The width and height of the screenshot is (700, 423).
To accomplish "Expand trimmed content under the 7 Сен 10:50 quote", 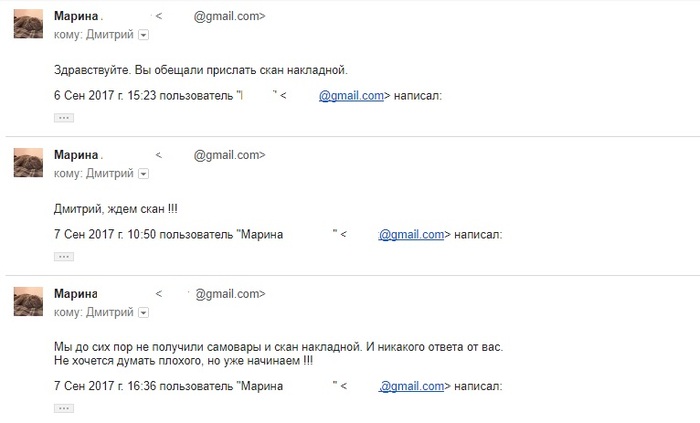I will pyautogui.click(x=63, y=256).
